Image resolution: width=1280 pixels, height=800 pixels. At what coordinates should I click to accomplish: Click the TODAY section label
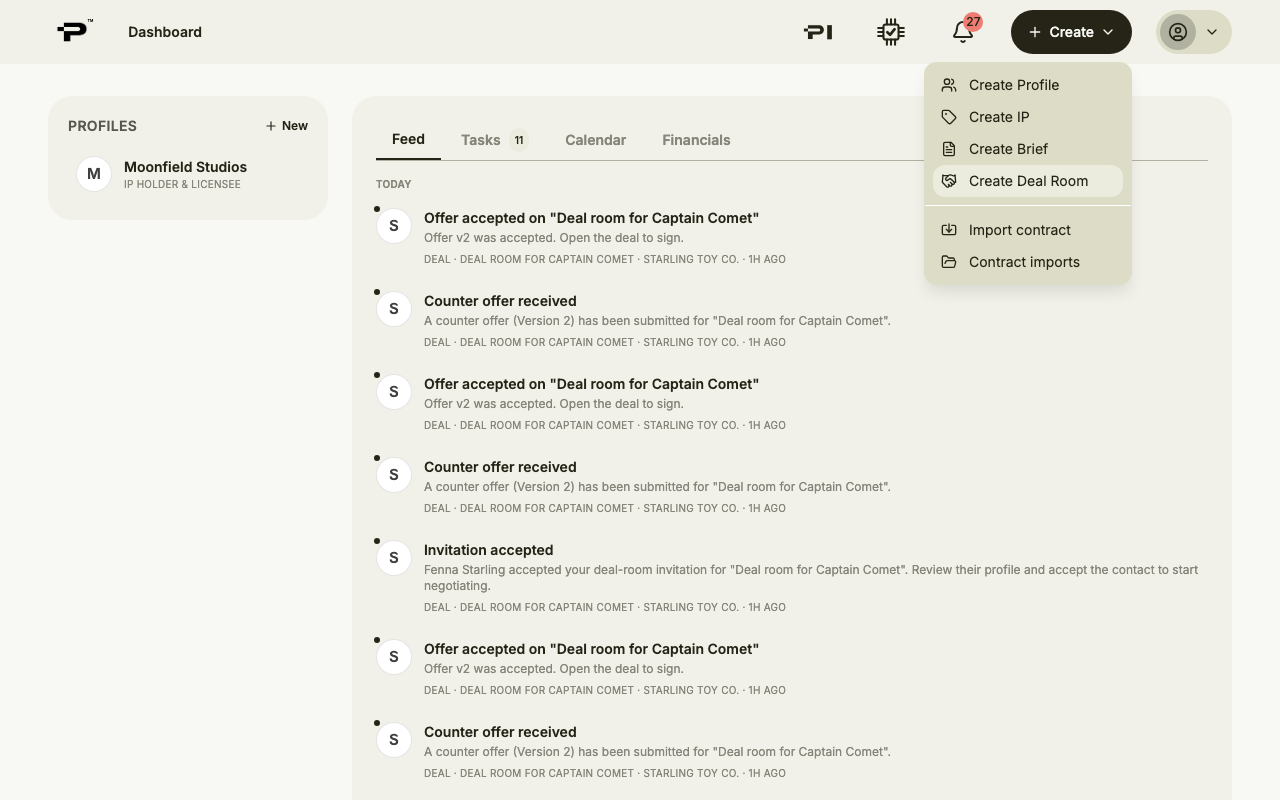(x=393, y=184)
